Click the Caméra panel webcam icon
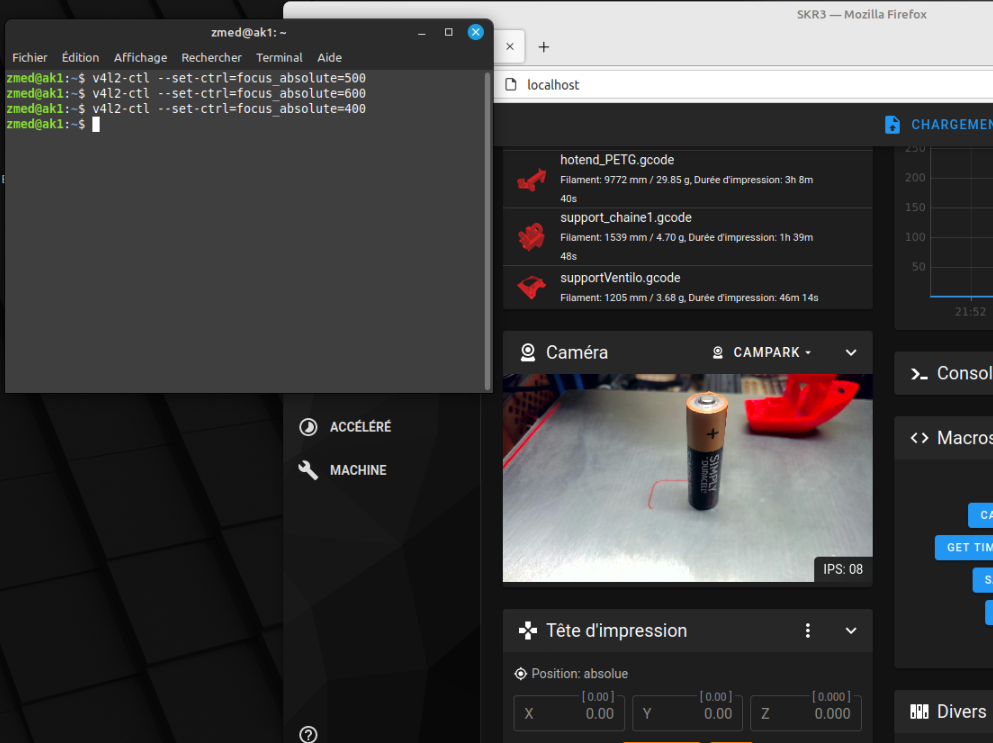This screenshot has width=993, height=743. click(x=528, y=352)
